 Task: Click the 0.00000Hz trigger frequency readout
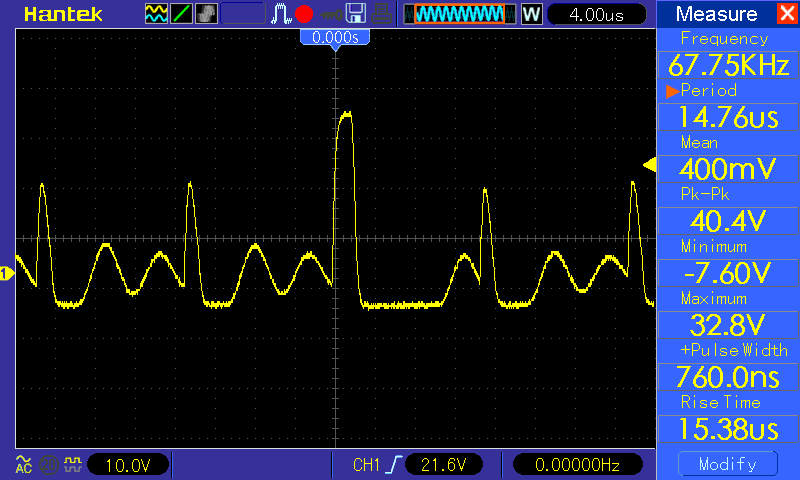pyautogui.click(x=577, y=465)
